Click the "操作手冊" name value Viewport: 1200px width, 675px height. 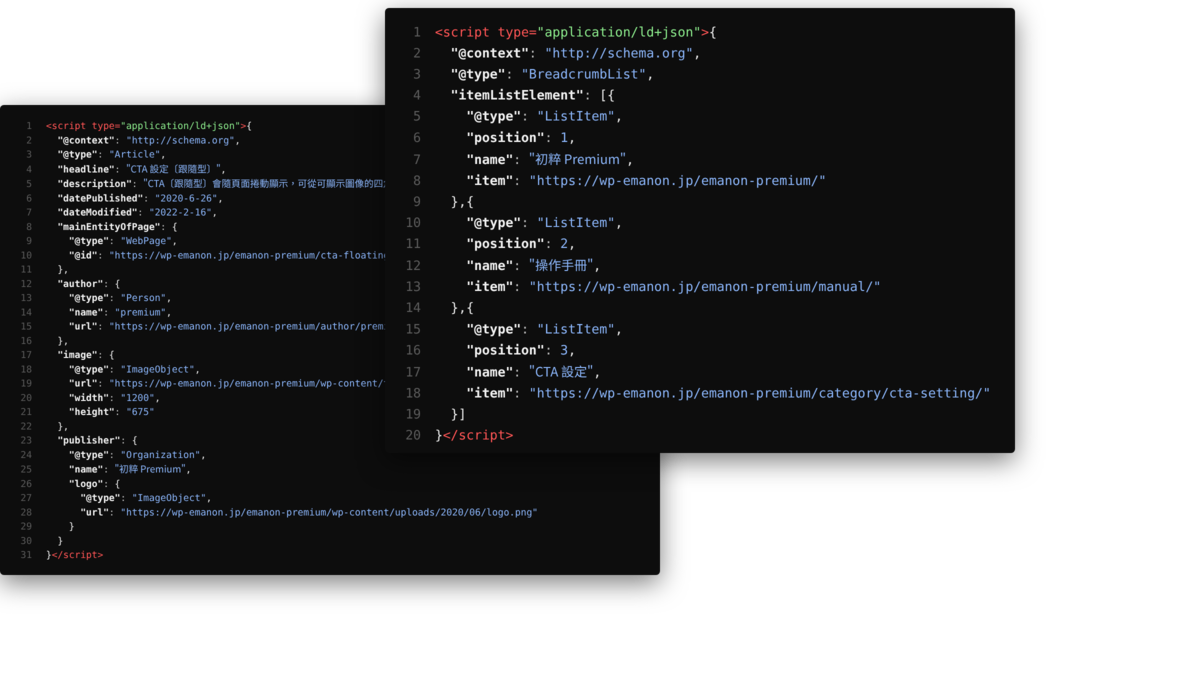click(x=564, y=265)
